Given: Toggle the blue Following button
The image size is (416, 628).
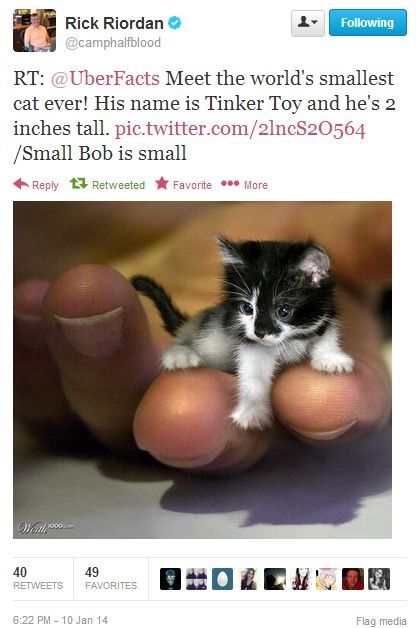Looking at the screenshot, I should 368,23.
